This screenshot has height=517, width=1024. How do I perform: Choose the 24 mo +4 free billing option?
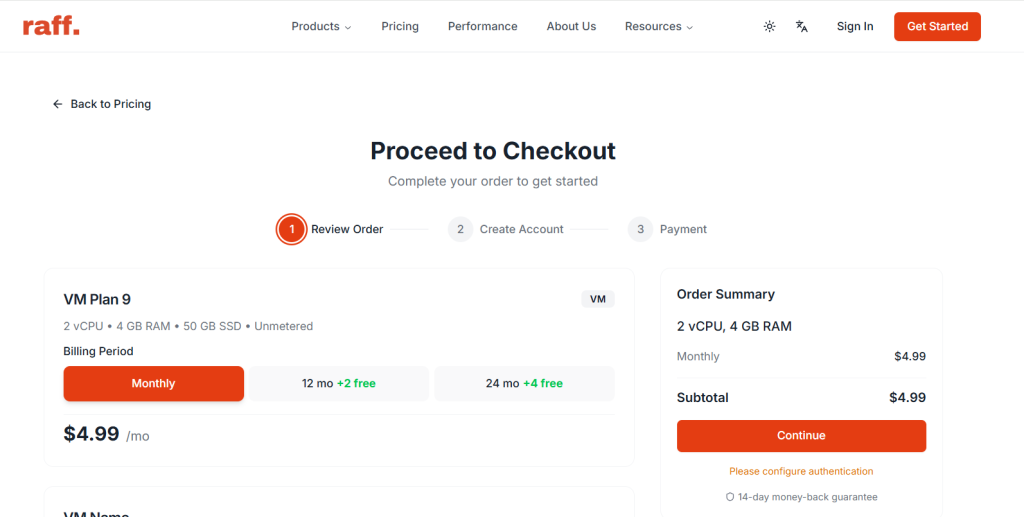pyautogui.click(x=524, y=384)
